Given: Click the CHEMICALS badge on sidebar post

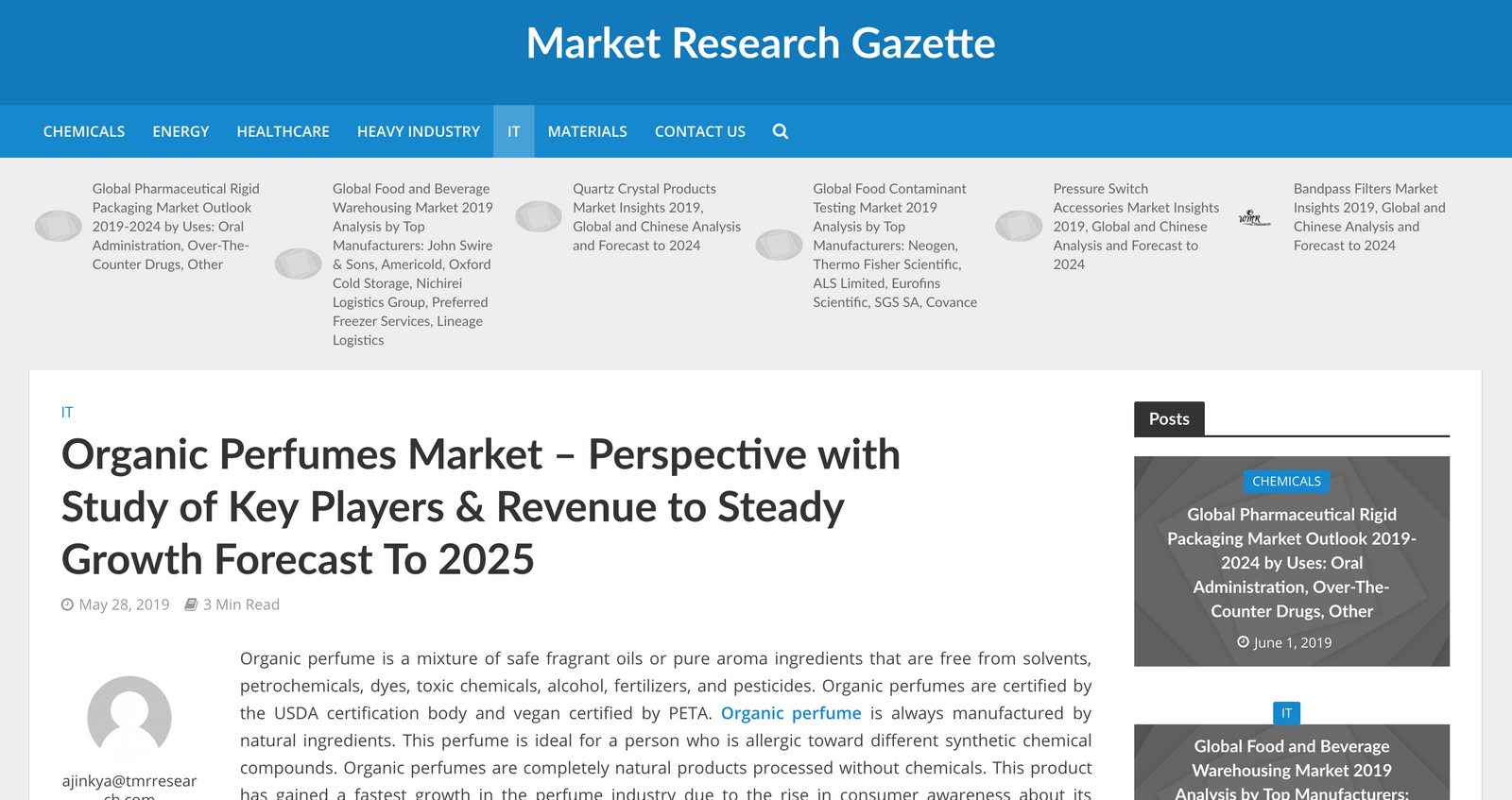Looking at the screenshot, I should tap(1286, 481).
